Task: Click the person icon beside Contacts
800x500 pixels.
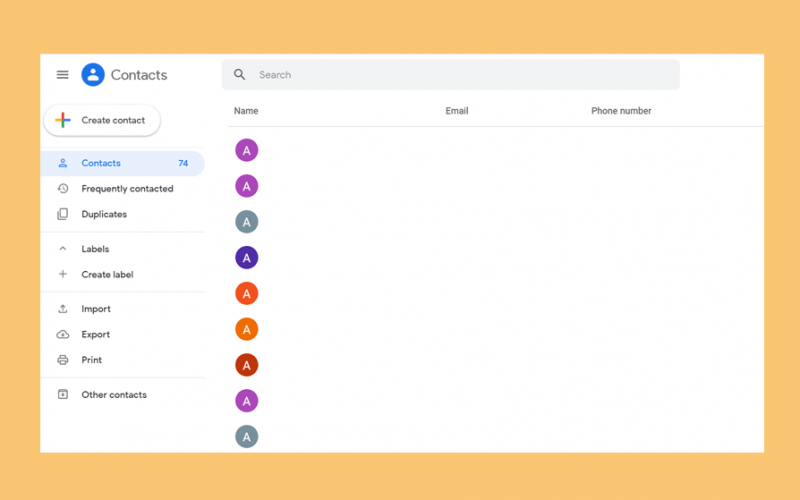Action: click(x=63, y=163)
